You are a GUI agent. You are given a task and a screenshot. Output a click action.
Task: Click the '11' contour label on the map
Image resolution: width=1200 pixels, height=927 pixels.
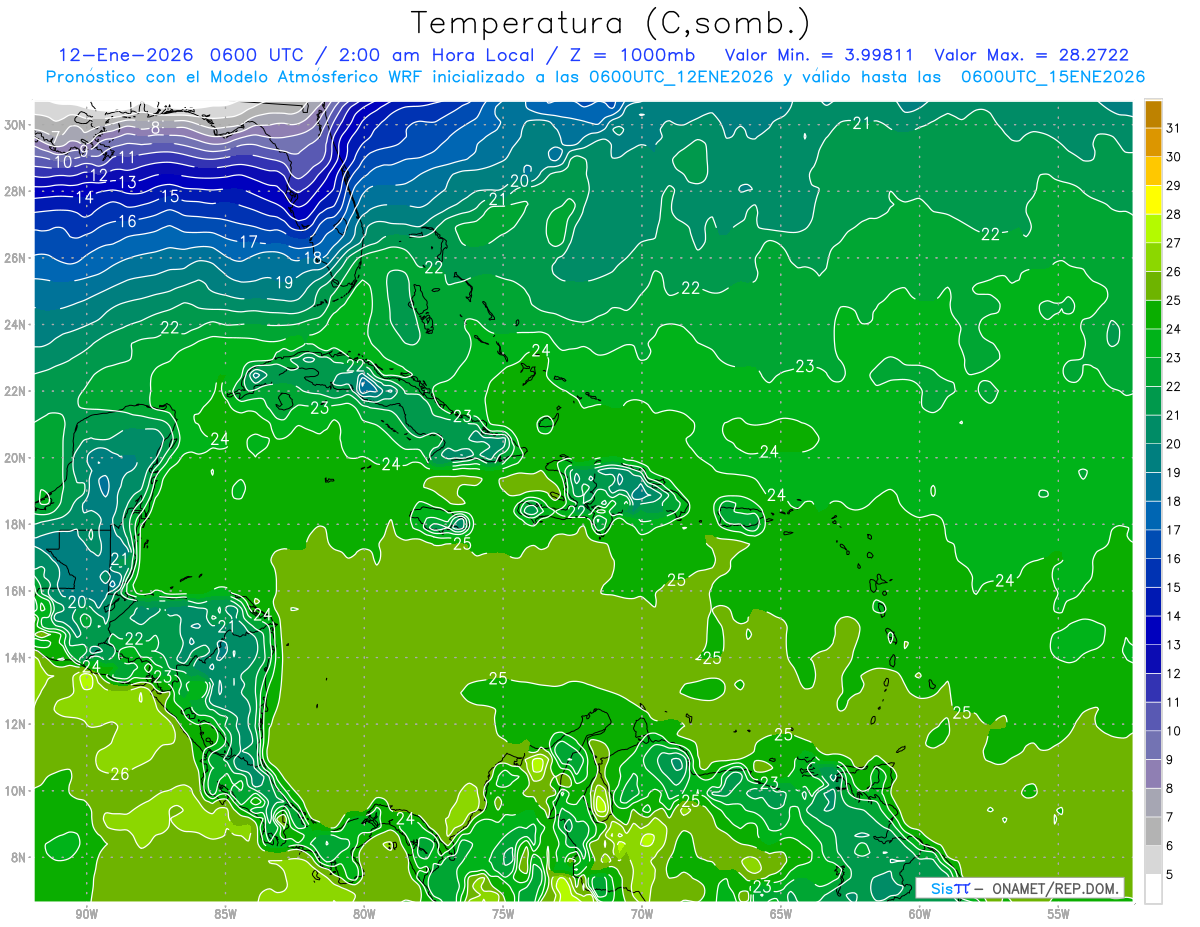click(126, 158)
